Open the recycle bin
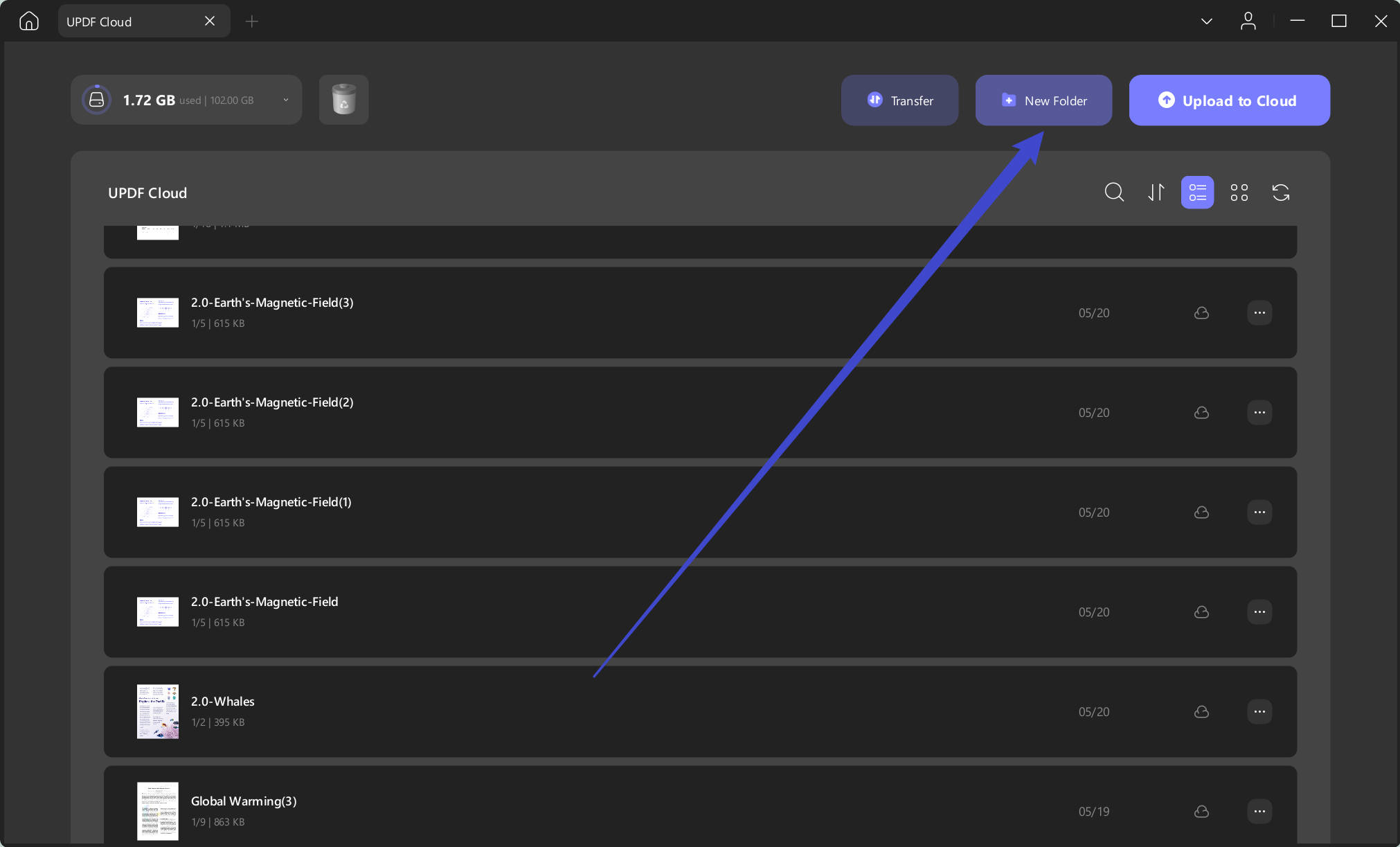Image resolution: width=1400 pixels, height=847 pixels. [x=343, y=100]
